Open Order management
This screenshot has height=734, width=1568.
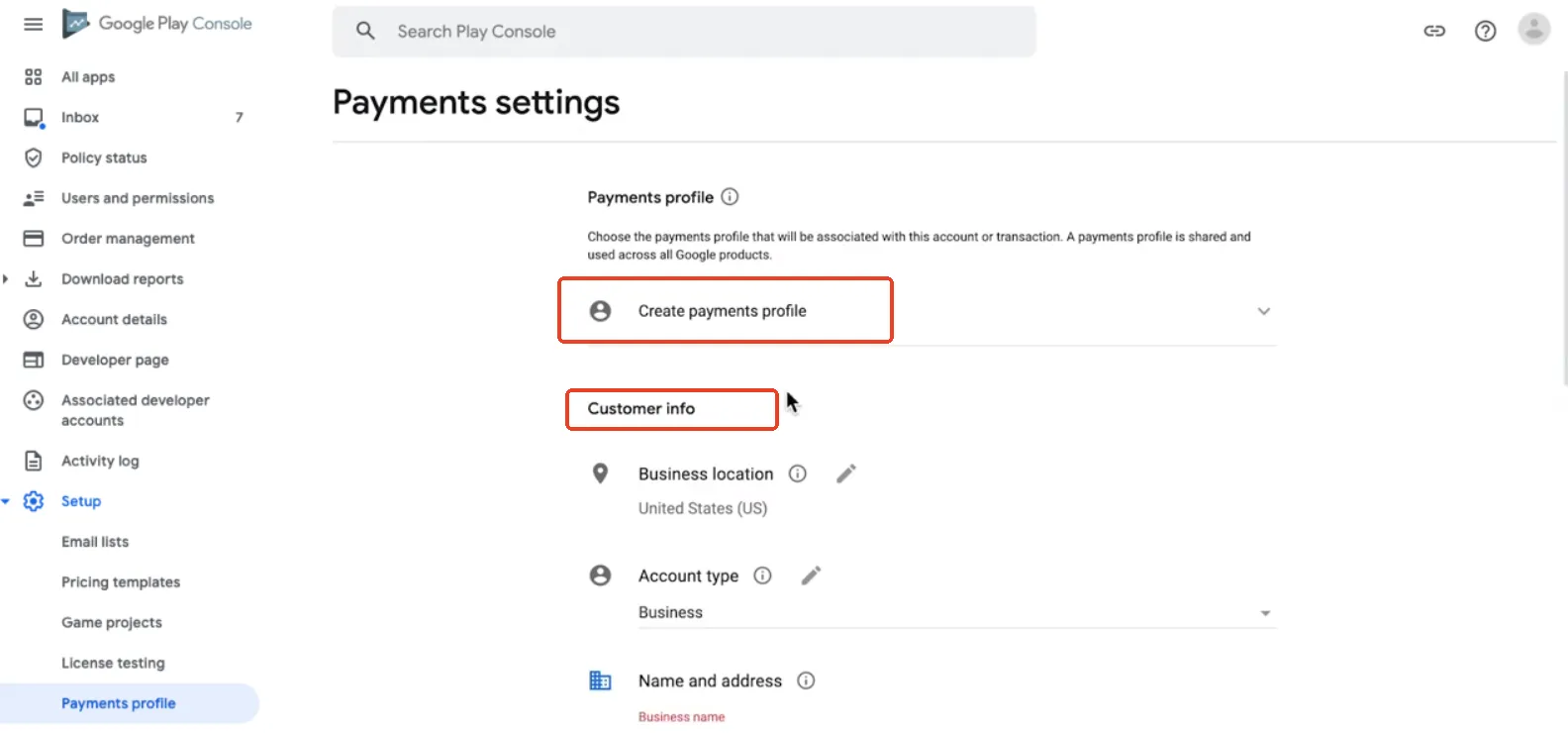pyautogui.click(x=129, y=239)
